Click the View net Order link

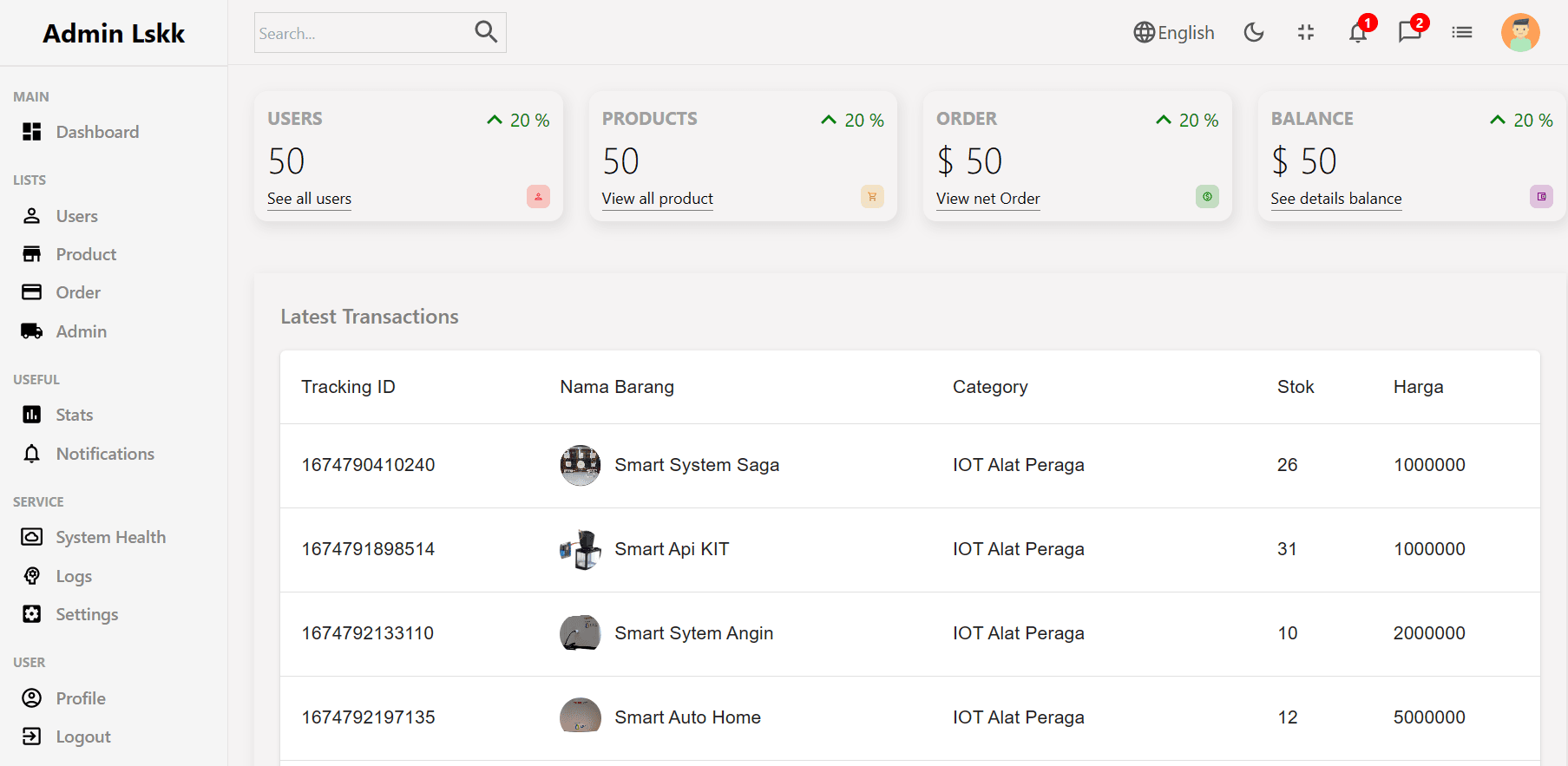(987, 199)
